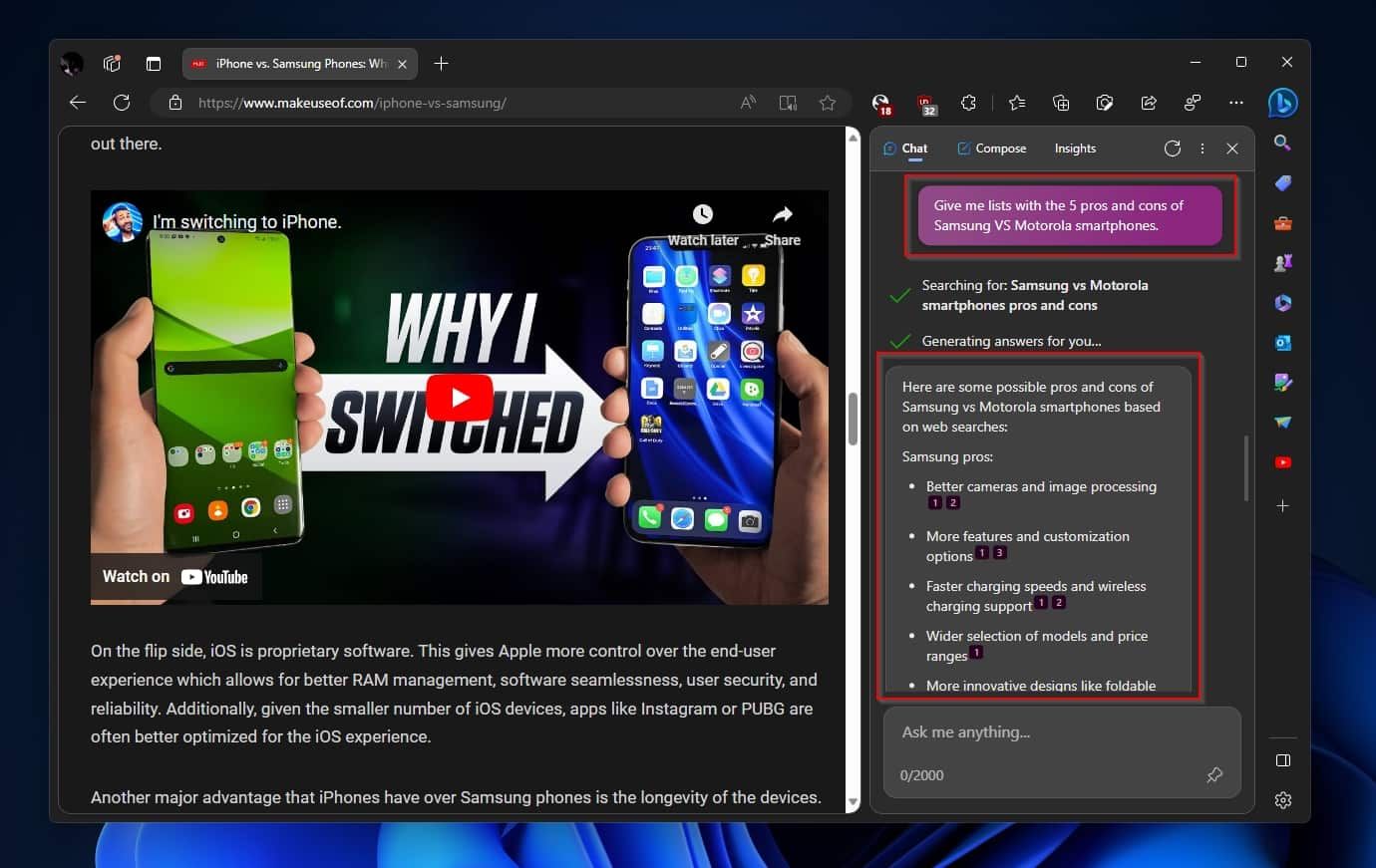Click the 'Generating answers for you...' status

[1012, 341]
